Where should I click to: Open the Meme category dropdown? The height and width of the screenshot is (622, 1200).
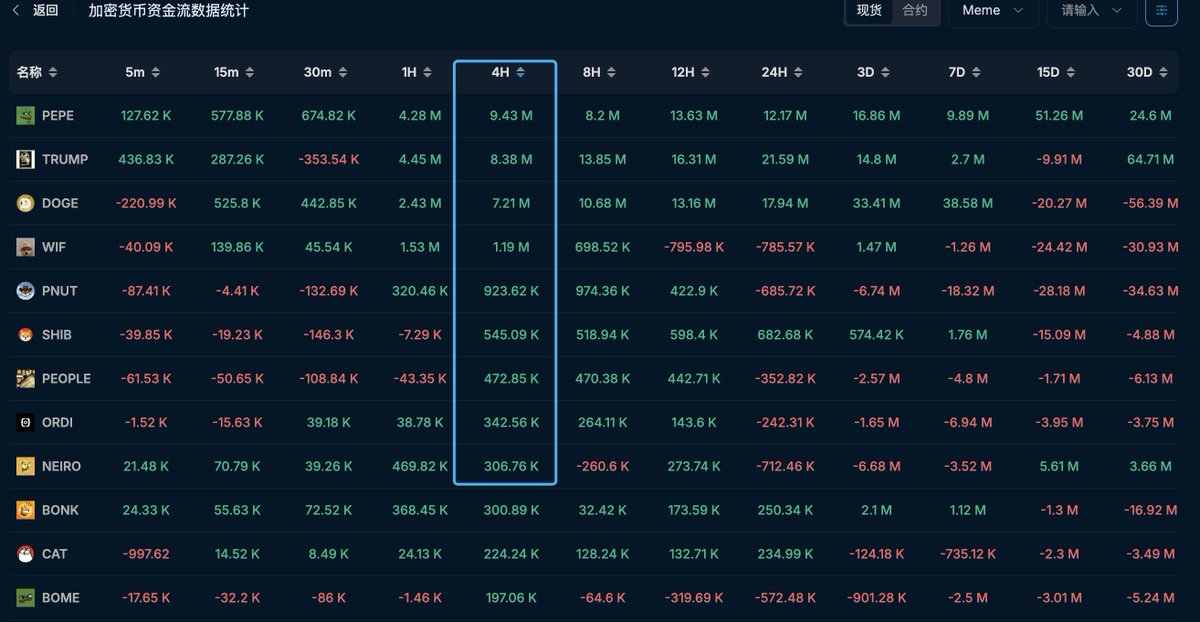(993, 11)
